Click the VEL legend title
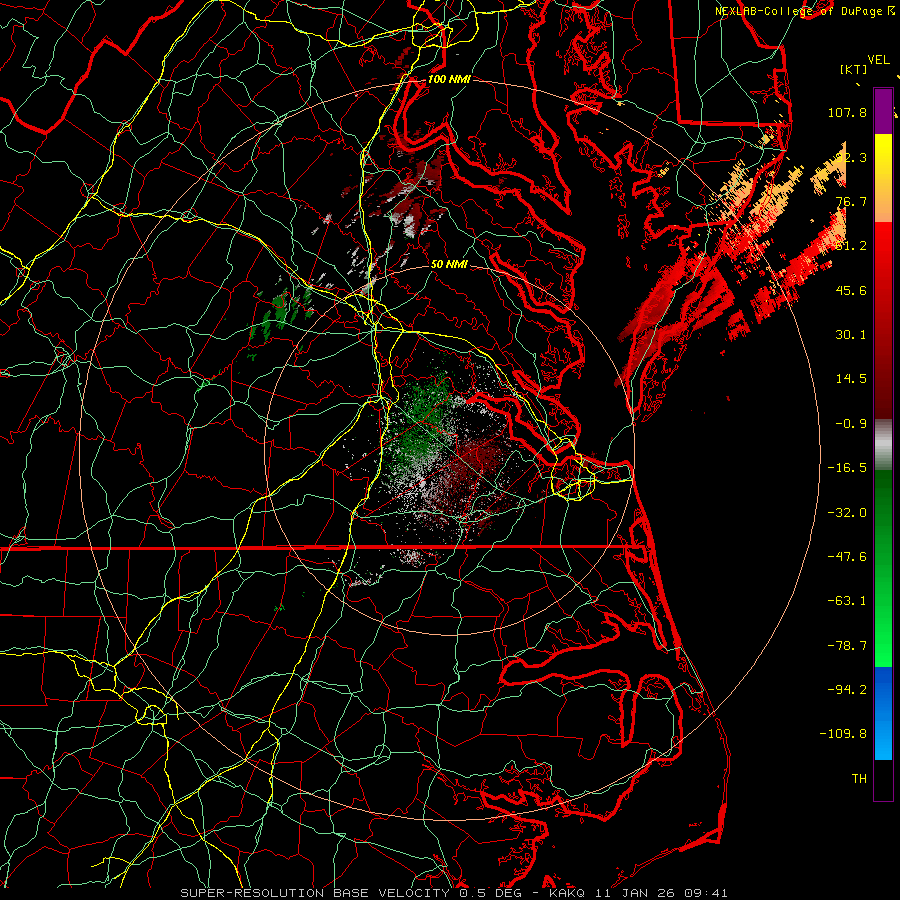900x900 pixels. tap(878, 60)
